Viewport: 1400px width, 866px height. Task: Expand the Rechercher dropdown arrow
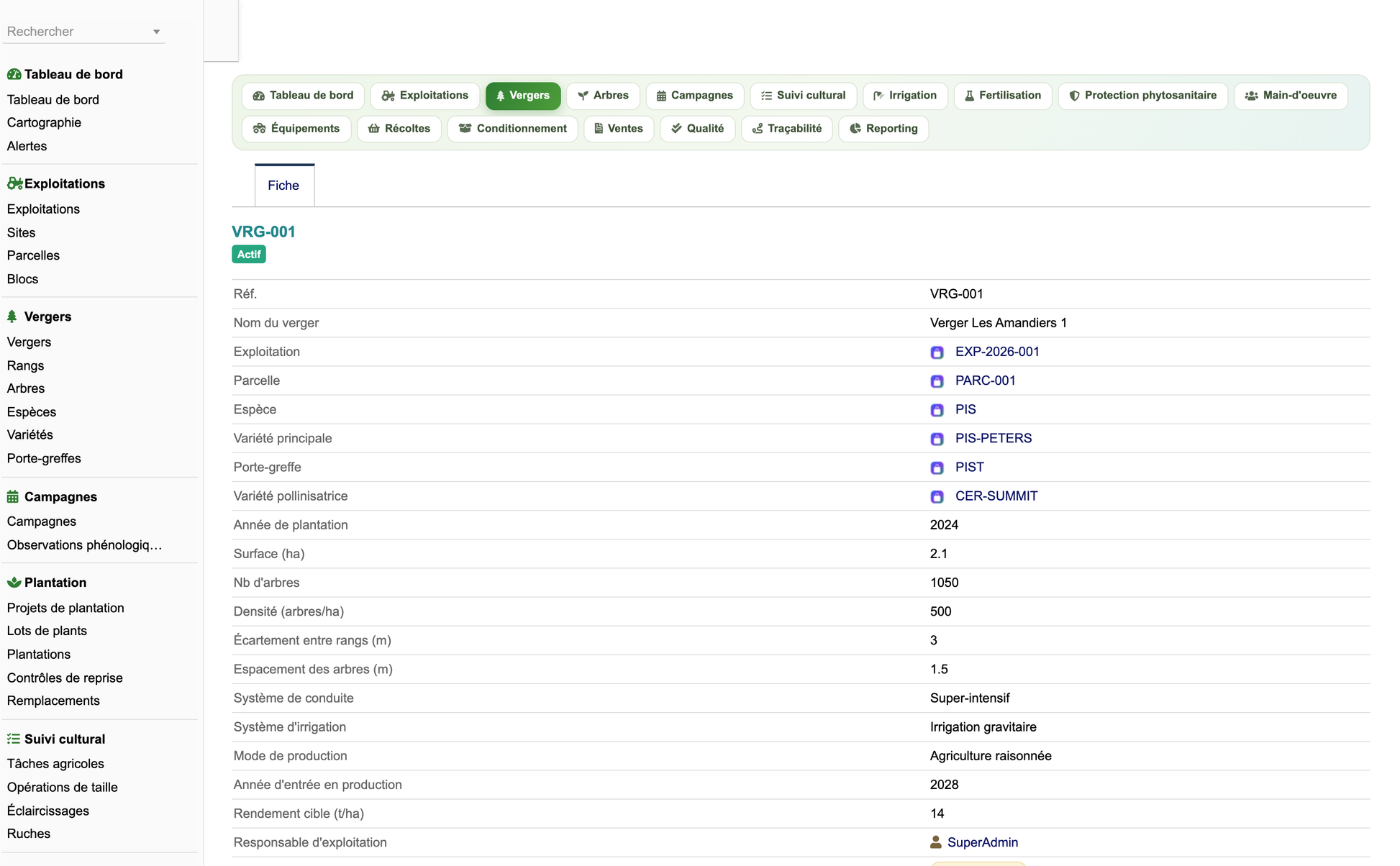coord(156,32)
